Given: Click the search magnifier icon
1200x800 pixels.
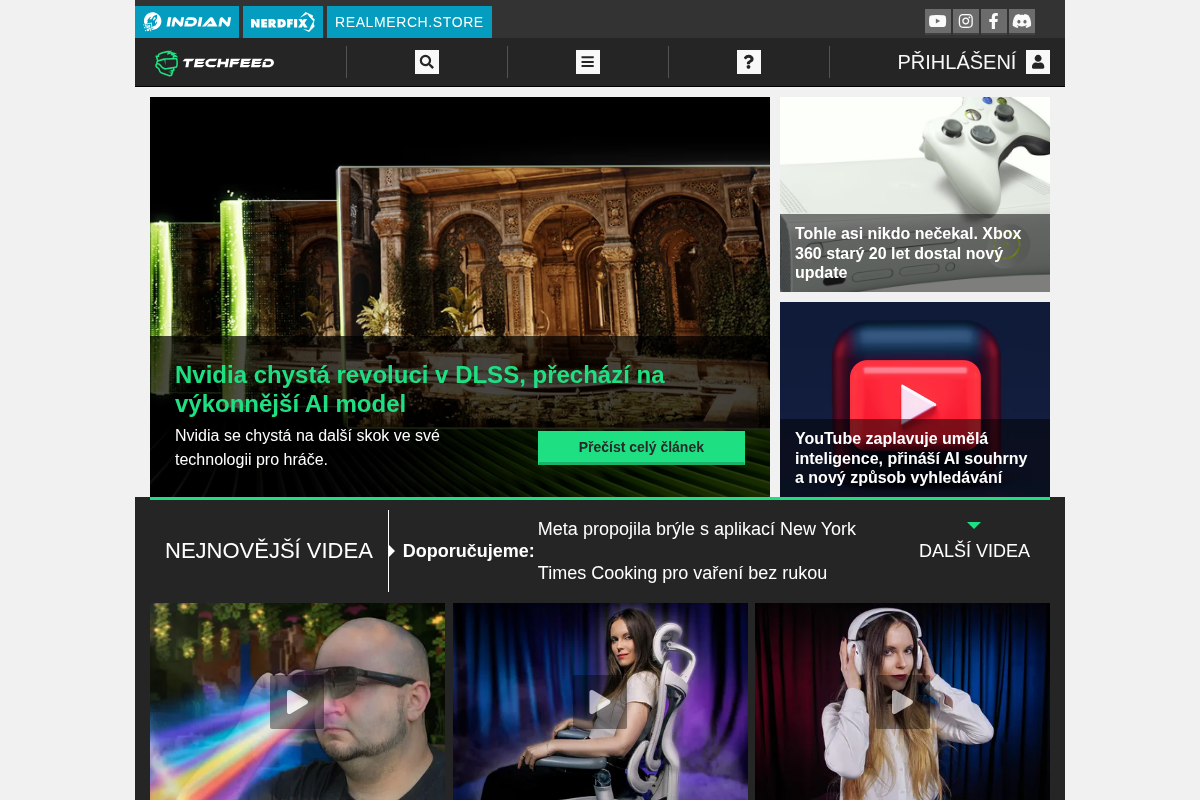Looking at the screenshot, I should [427, 62].
